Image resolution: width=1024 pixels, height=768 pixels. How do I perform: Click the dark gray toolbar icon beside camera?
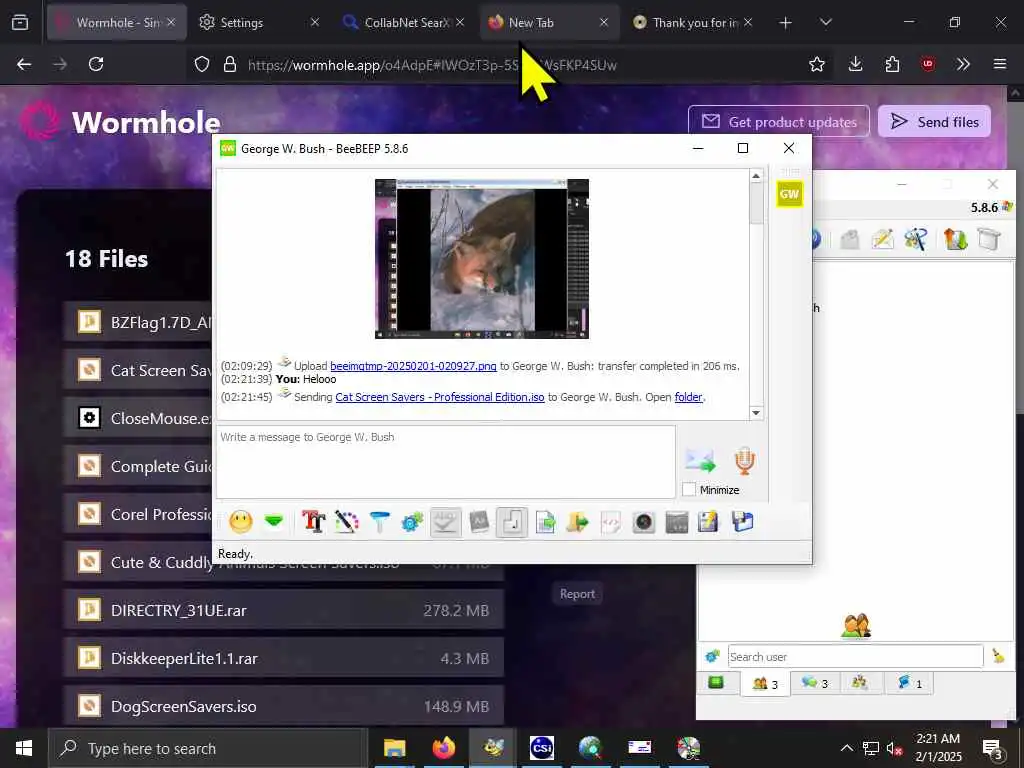click(x=677, y=522)
